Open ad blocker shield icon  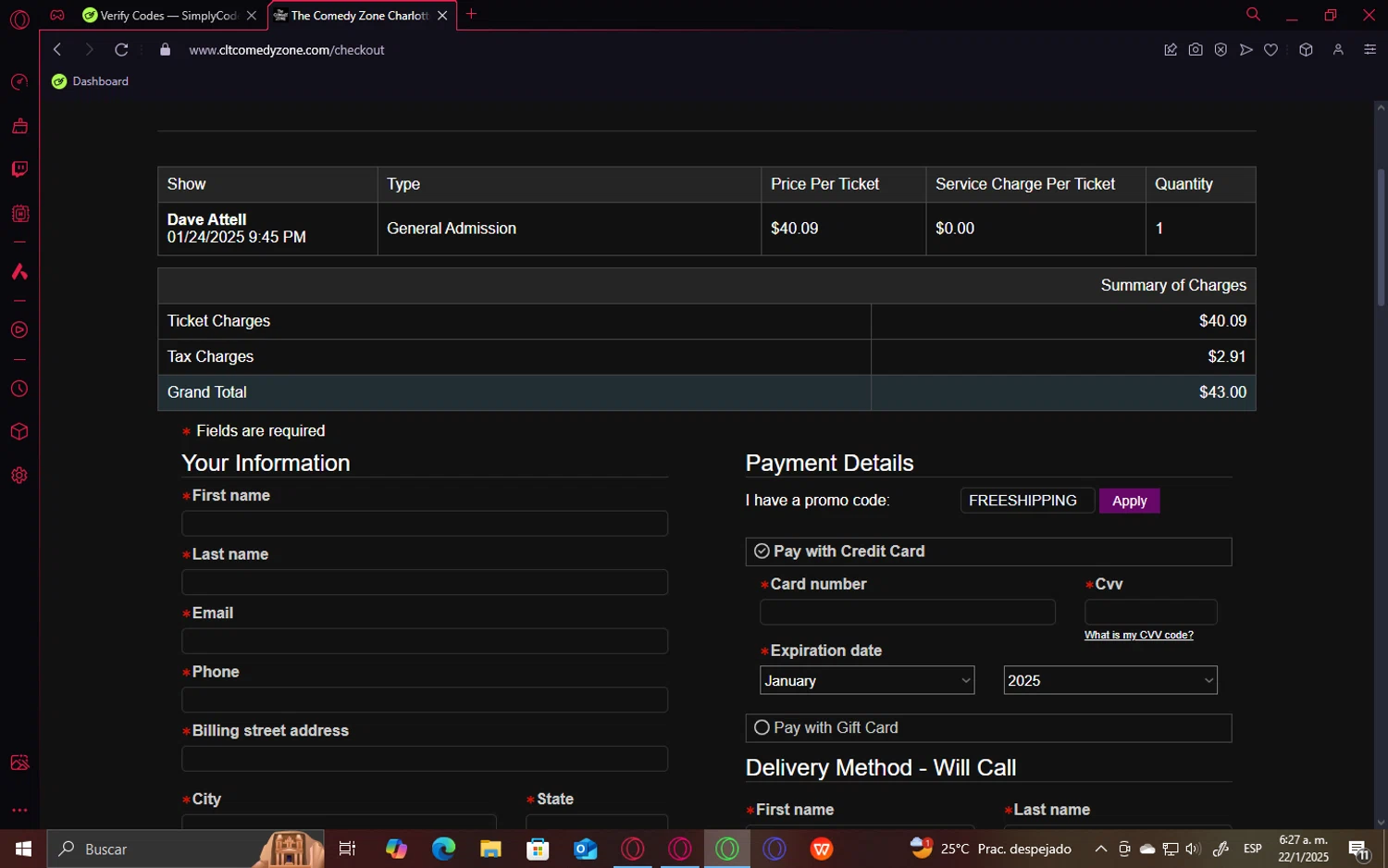tap(1221, 50)
